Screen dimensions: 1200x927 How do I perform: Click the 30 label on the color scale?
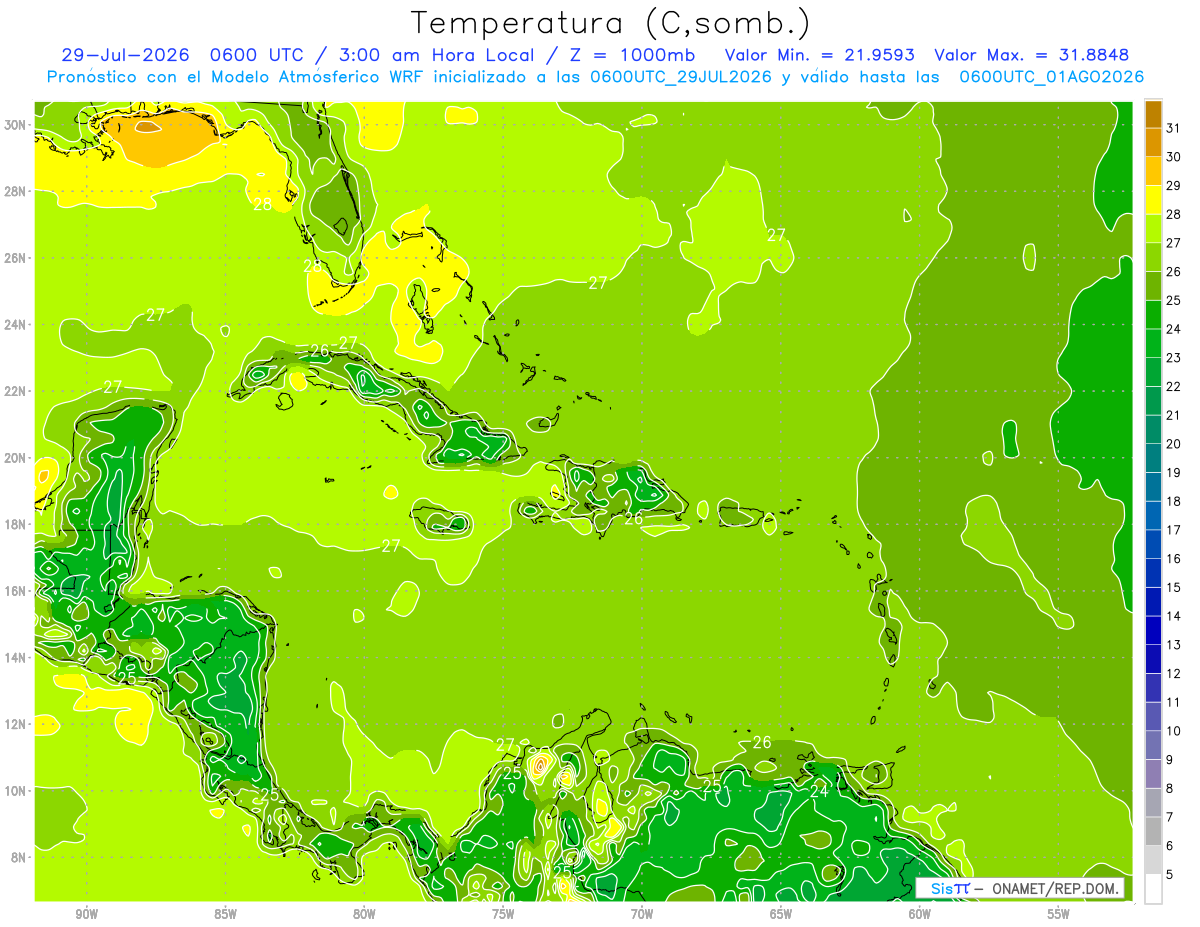pos(1173,157)
